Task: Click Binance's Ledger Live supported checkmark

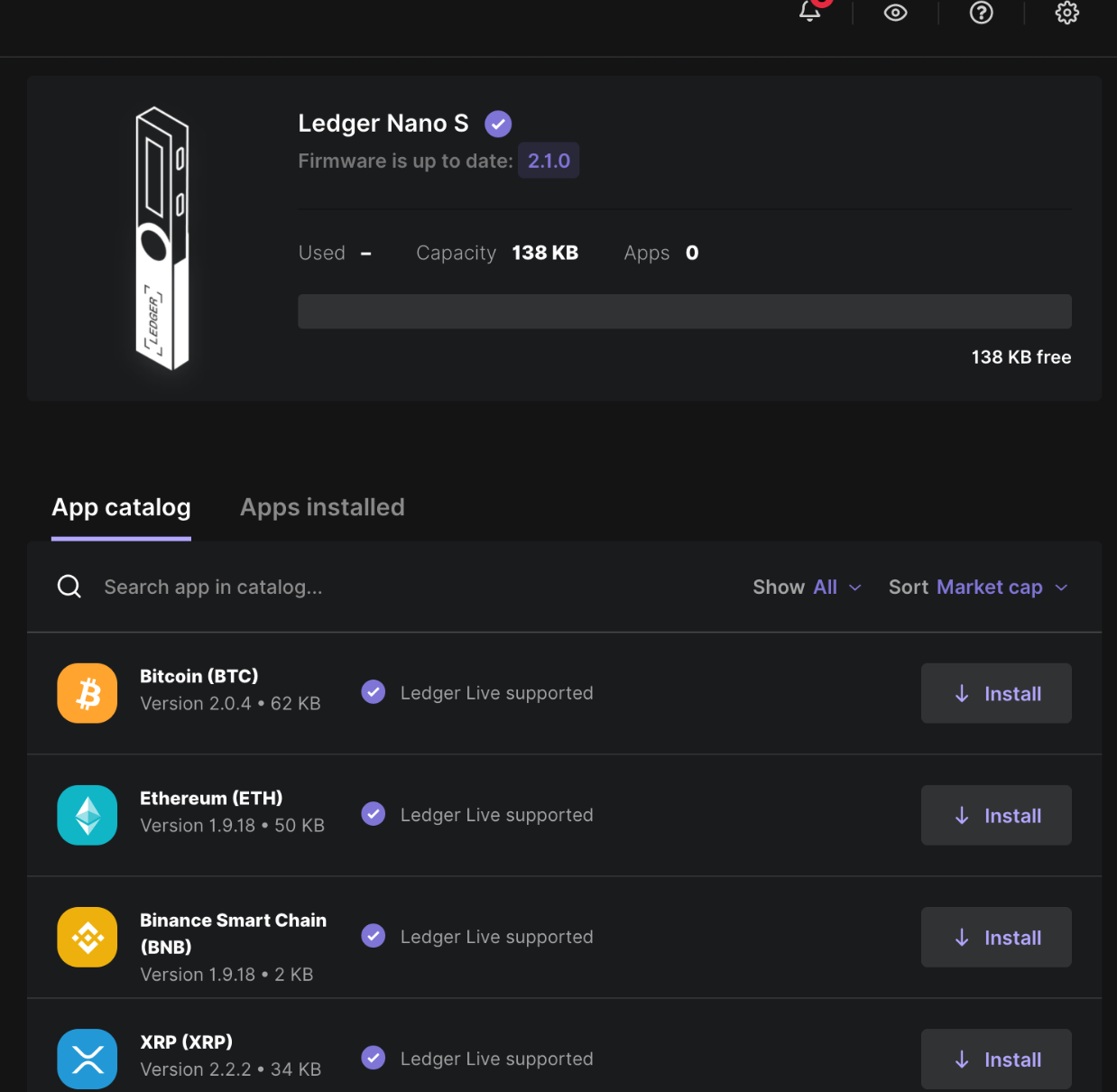Action: 374,936
